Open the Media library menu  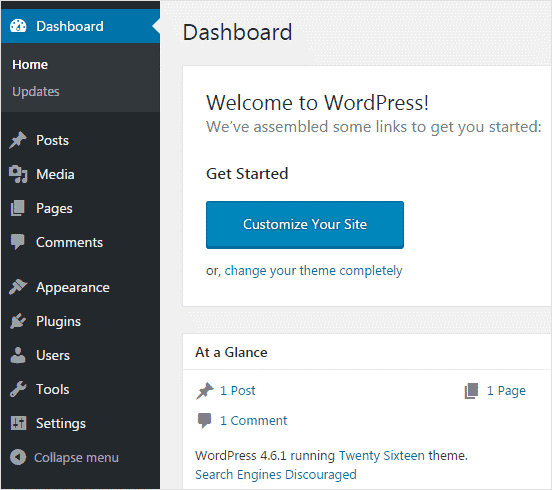[55, 175]
